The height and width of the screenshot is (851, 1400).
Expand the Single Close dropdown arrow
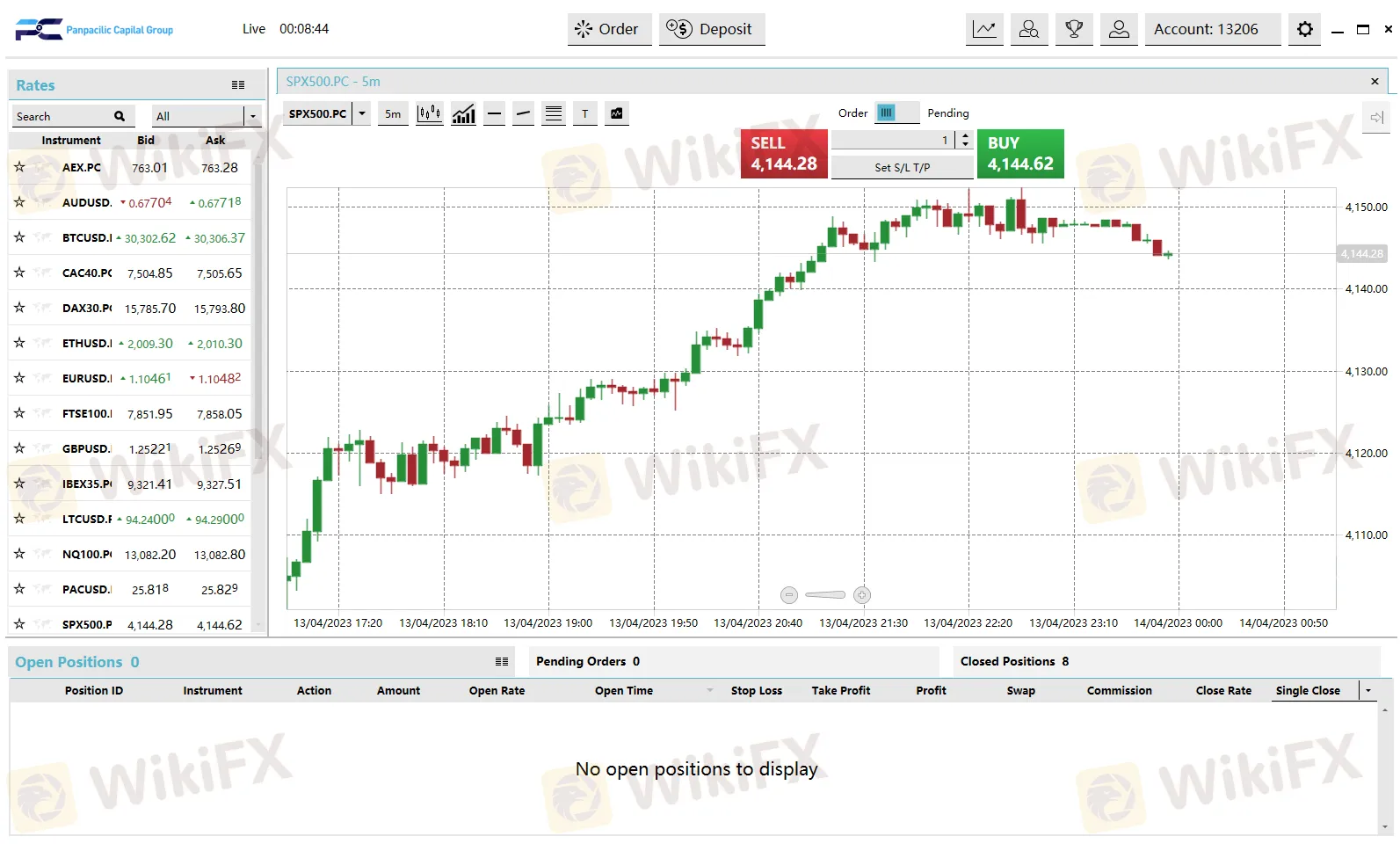coord(1368,690)
